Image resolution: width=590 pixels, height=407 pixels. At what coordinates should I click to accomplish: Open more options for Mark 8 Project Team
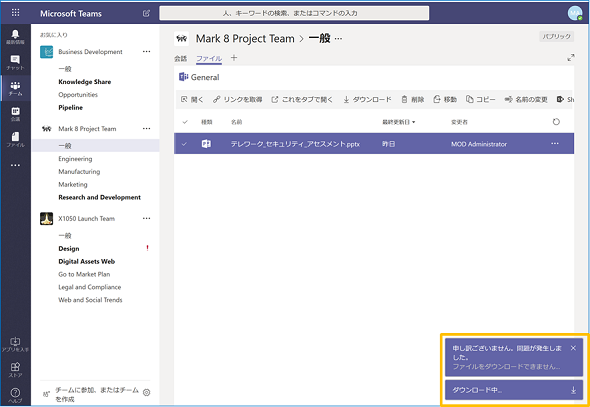[146, 129]
